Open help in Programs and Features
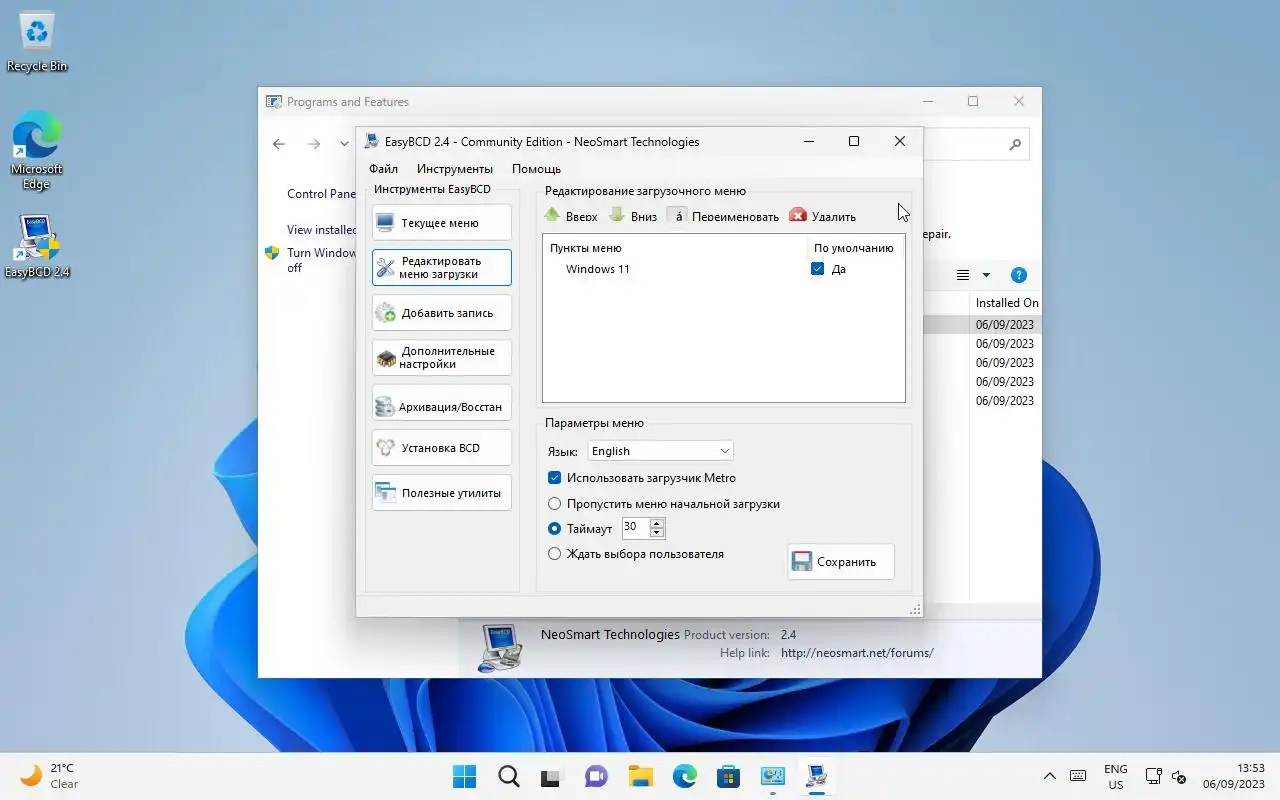Viewport: 1280px width, 800px height. tap(1018, 275)
